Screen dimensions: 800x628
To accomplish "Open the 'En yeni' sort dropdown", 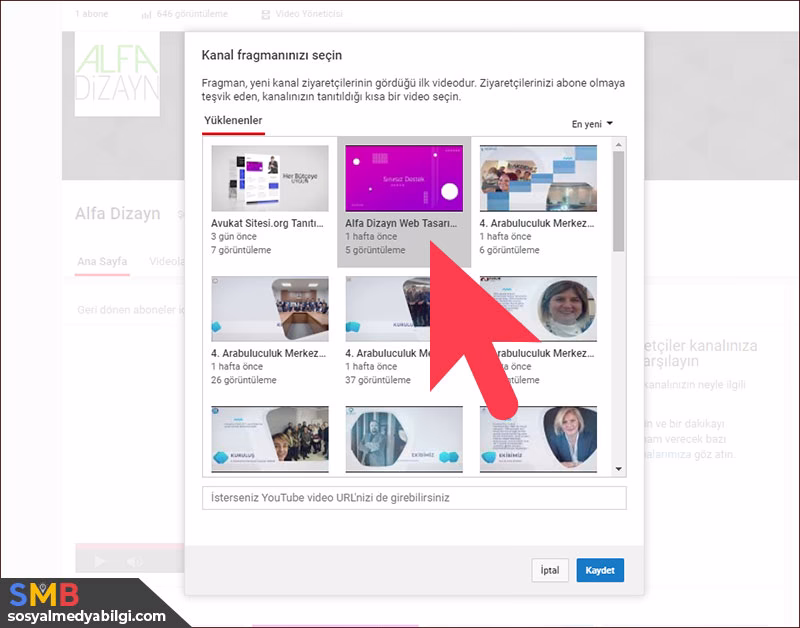I will 592,124.
